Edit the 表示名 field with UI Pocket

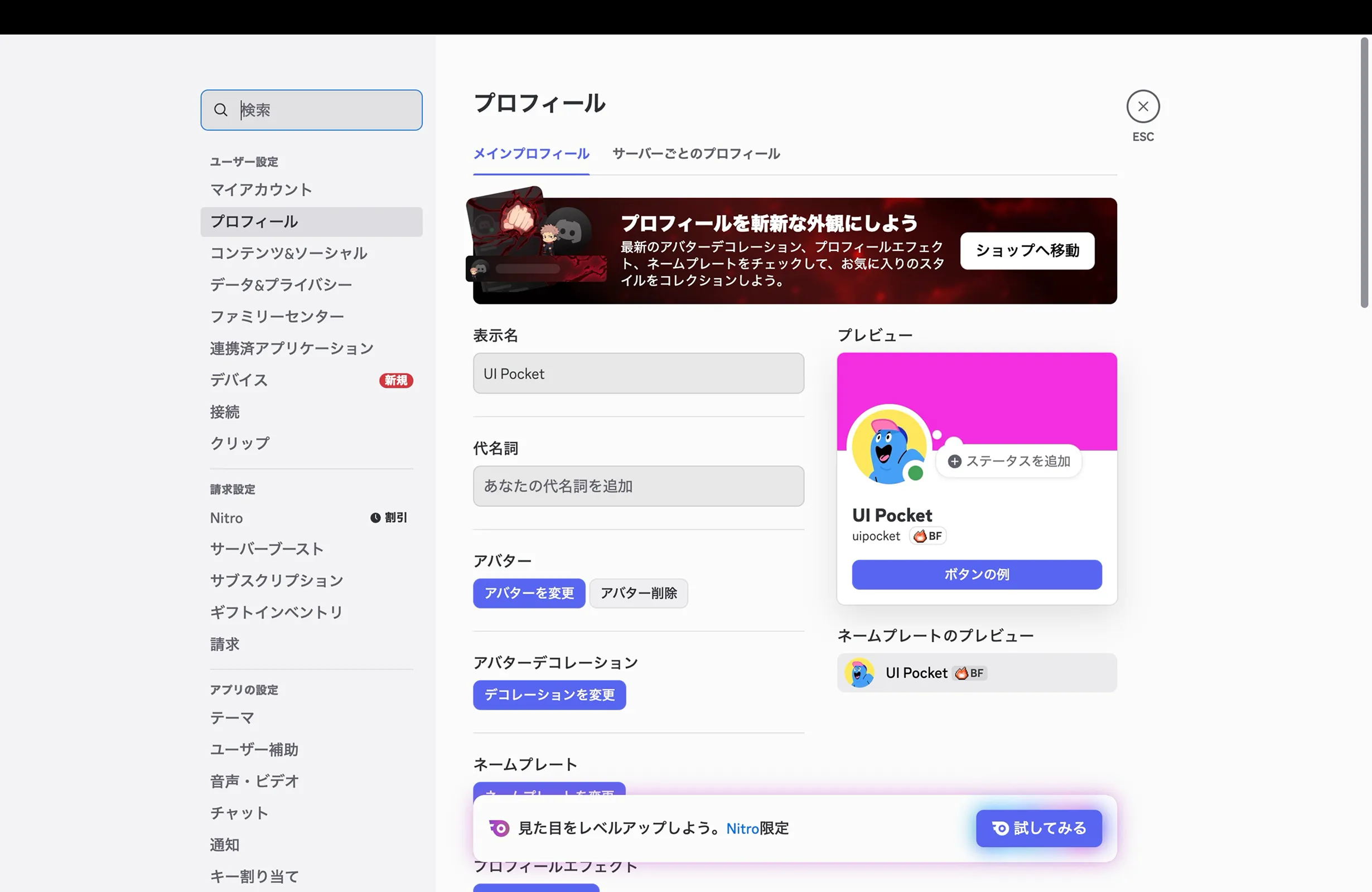tap(638, 374)
